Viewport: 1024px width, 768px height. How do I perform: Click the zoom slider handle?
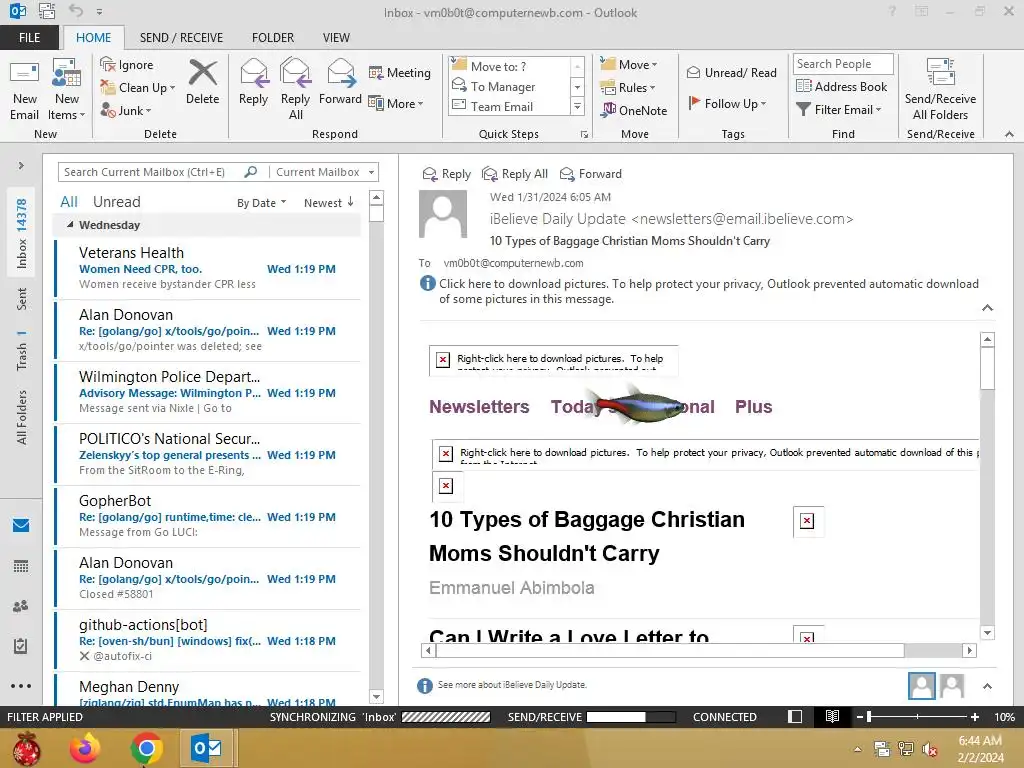869,716
